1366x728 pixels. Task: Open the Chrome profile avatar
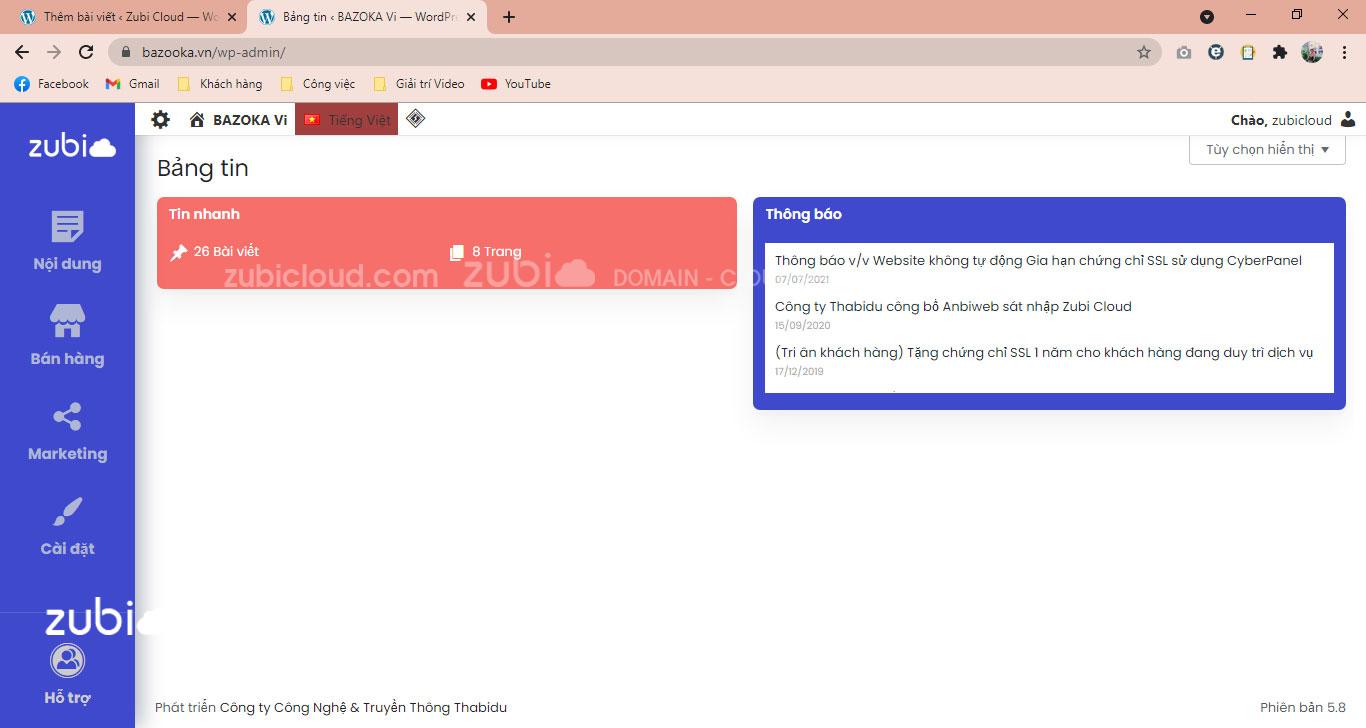coord(1312,52)
